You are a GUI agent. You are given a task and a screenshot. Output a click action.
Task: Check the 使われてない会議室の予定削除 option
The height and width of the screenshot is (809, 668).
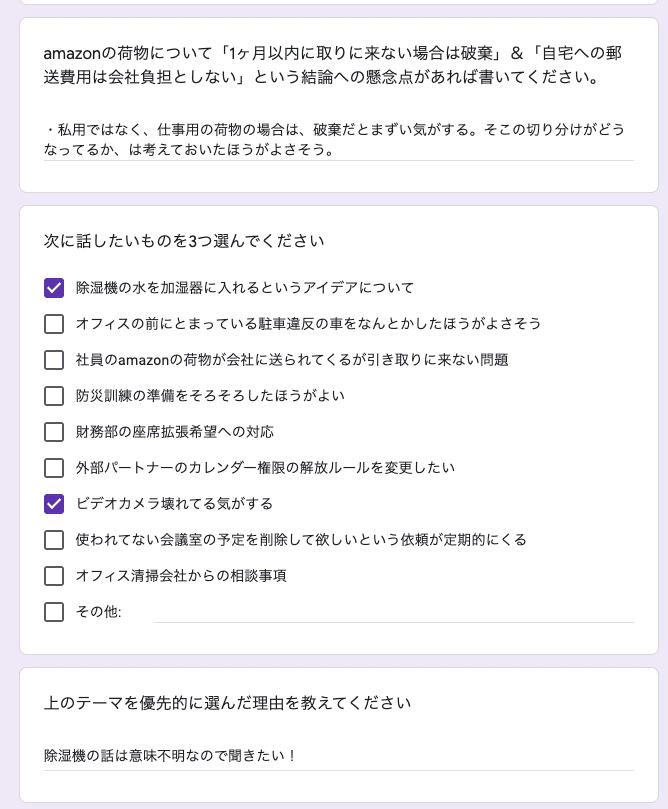tap(54, 539)
